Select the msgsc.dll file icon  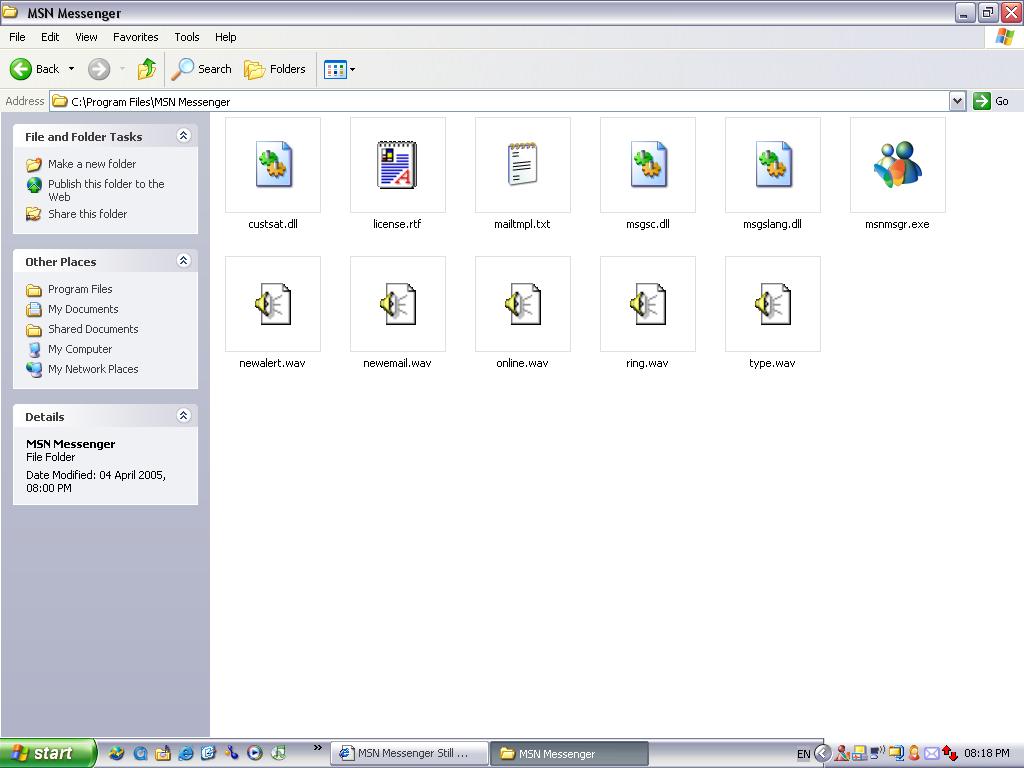pos(648,165)
